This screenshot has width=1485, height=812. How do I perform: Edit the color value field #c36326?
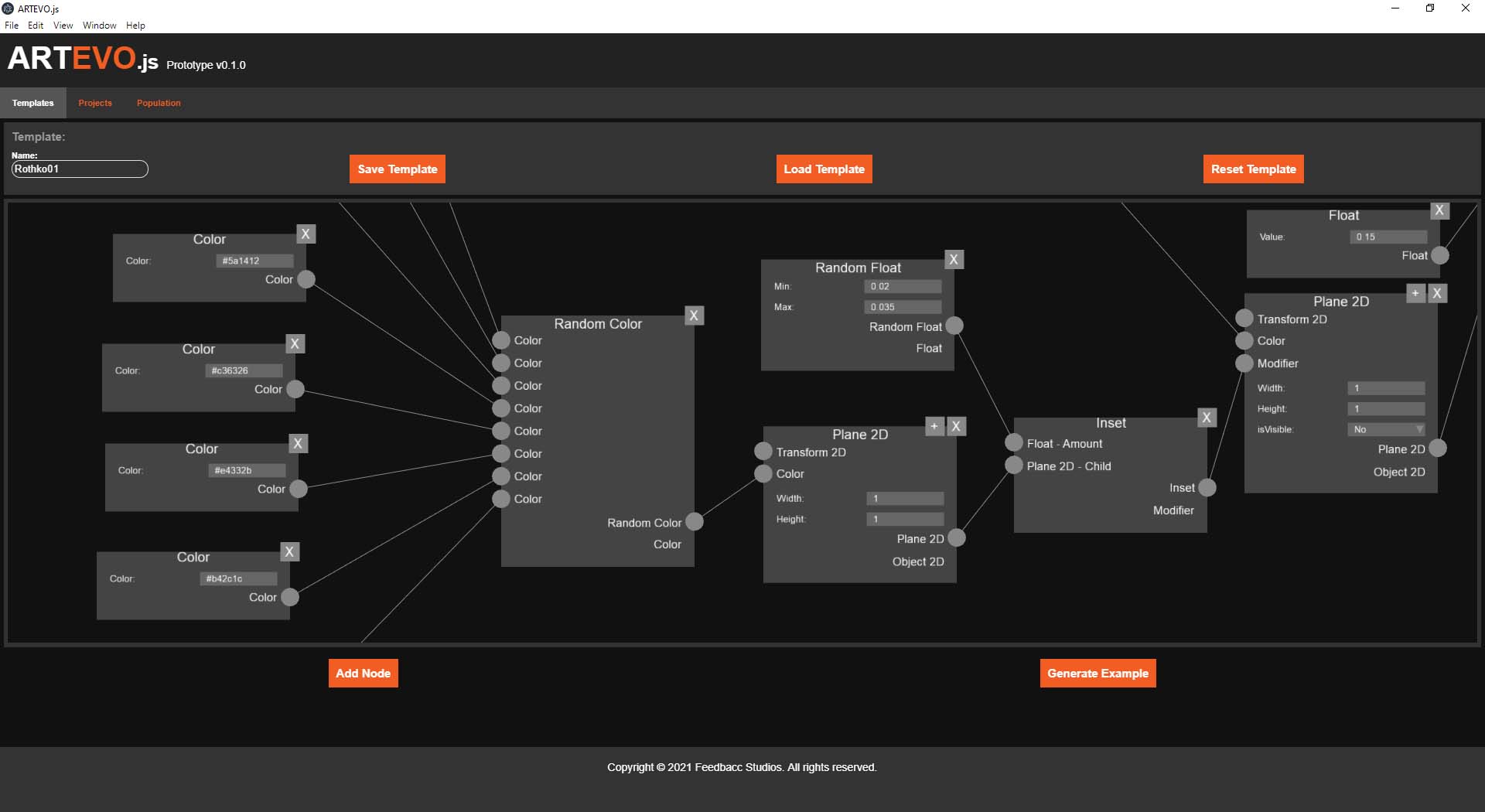244,370
